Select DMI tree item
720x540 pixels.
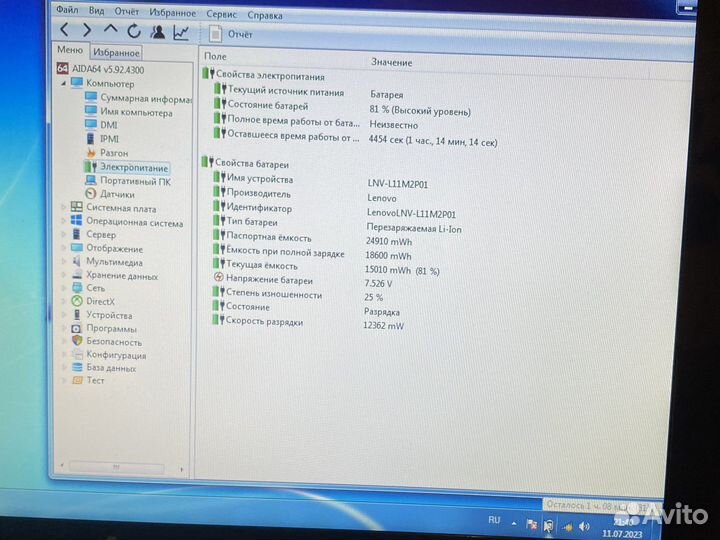pyautogui.click(x=101, y=124)
